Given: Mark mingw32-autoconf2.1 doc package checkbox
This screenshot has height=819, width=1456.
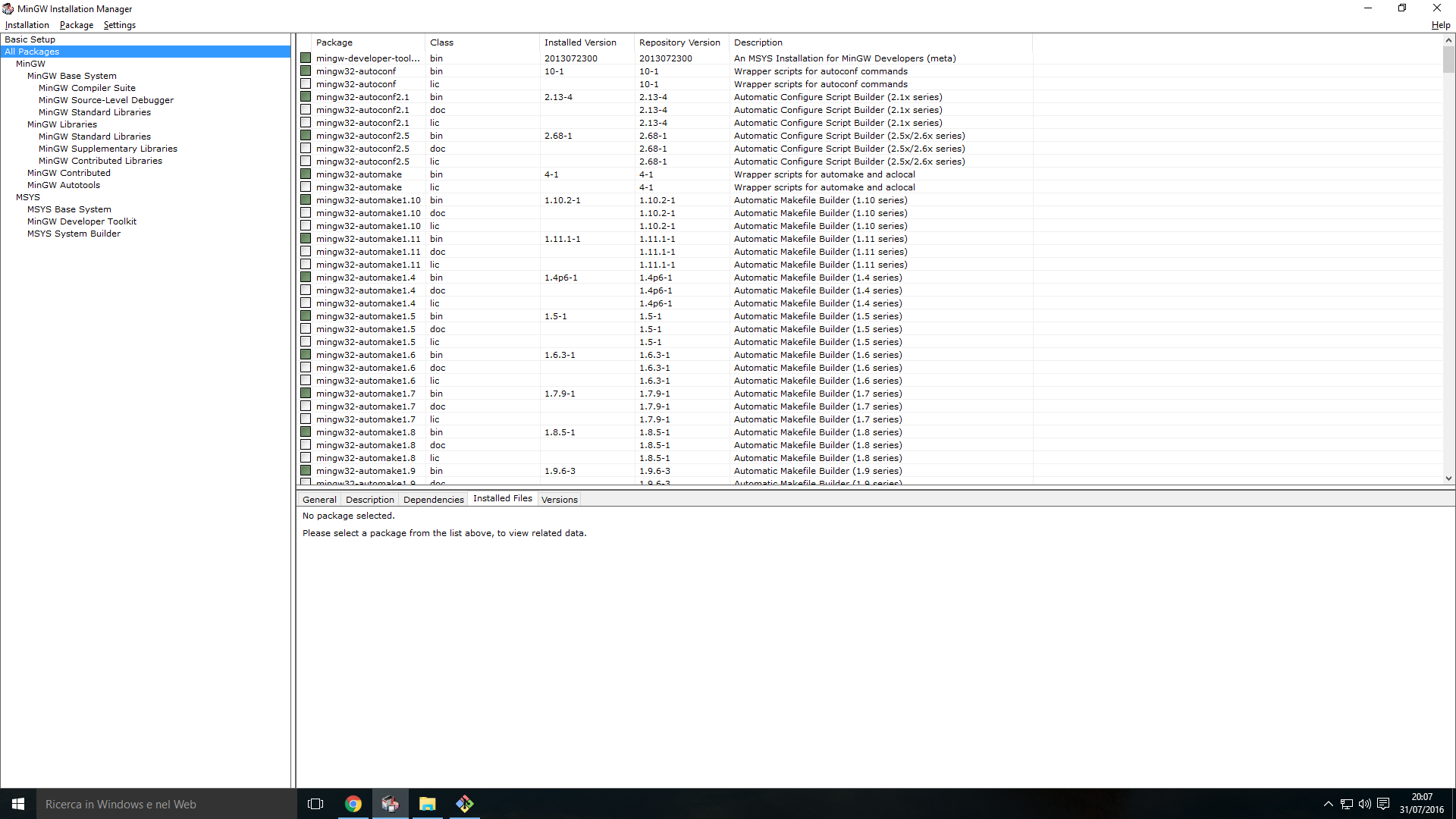Looking at the screenshot, I should click(306, 110).
